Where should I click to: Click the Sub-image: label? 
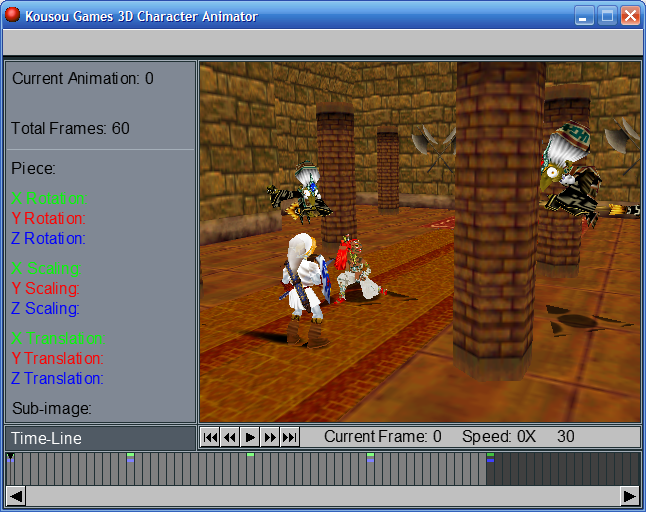pyautogui.click(x=52, y=409)
